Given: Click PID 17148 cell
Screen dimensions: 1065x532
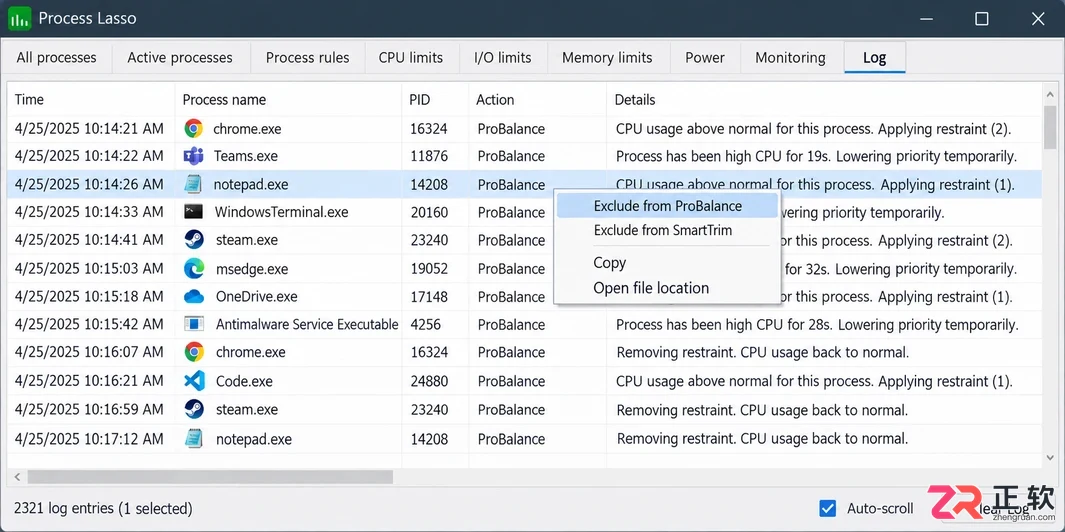Looking at the screenshot, I should click(x=429, y=296).
